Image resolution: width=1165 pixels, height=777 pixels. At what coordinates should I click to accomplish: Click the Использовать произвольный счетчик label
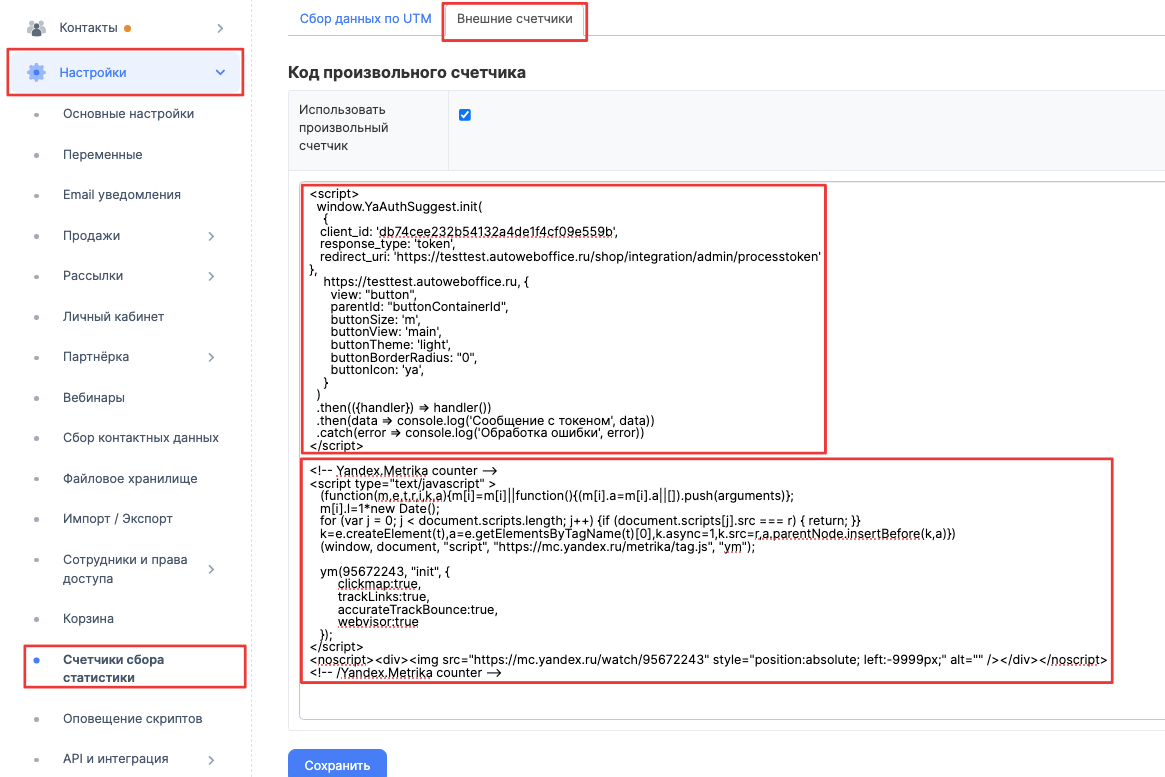[343, 127]
